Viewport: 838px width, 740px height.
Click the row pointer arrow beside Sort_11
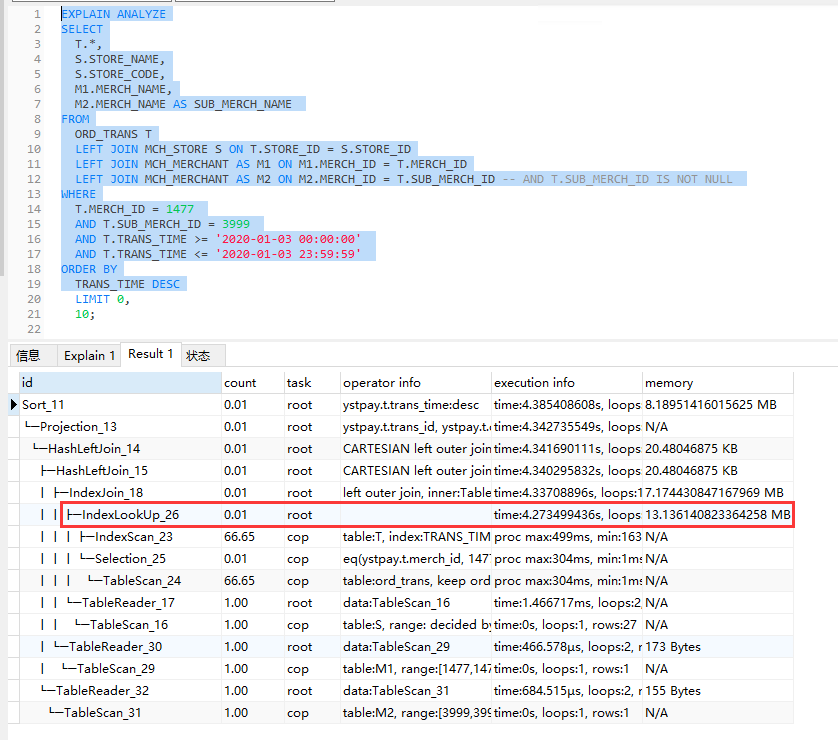pos(14,405)
